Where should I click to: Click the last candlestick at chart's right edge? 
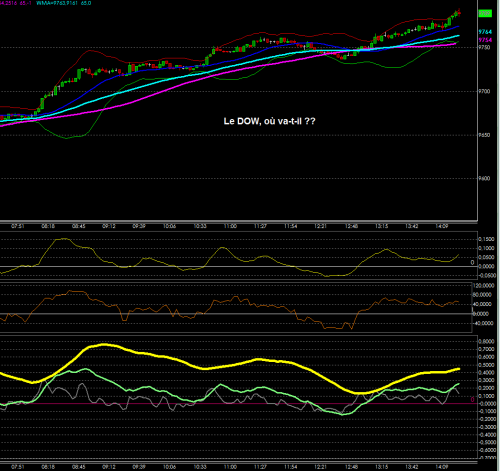point(460,13)
